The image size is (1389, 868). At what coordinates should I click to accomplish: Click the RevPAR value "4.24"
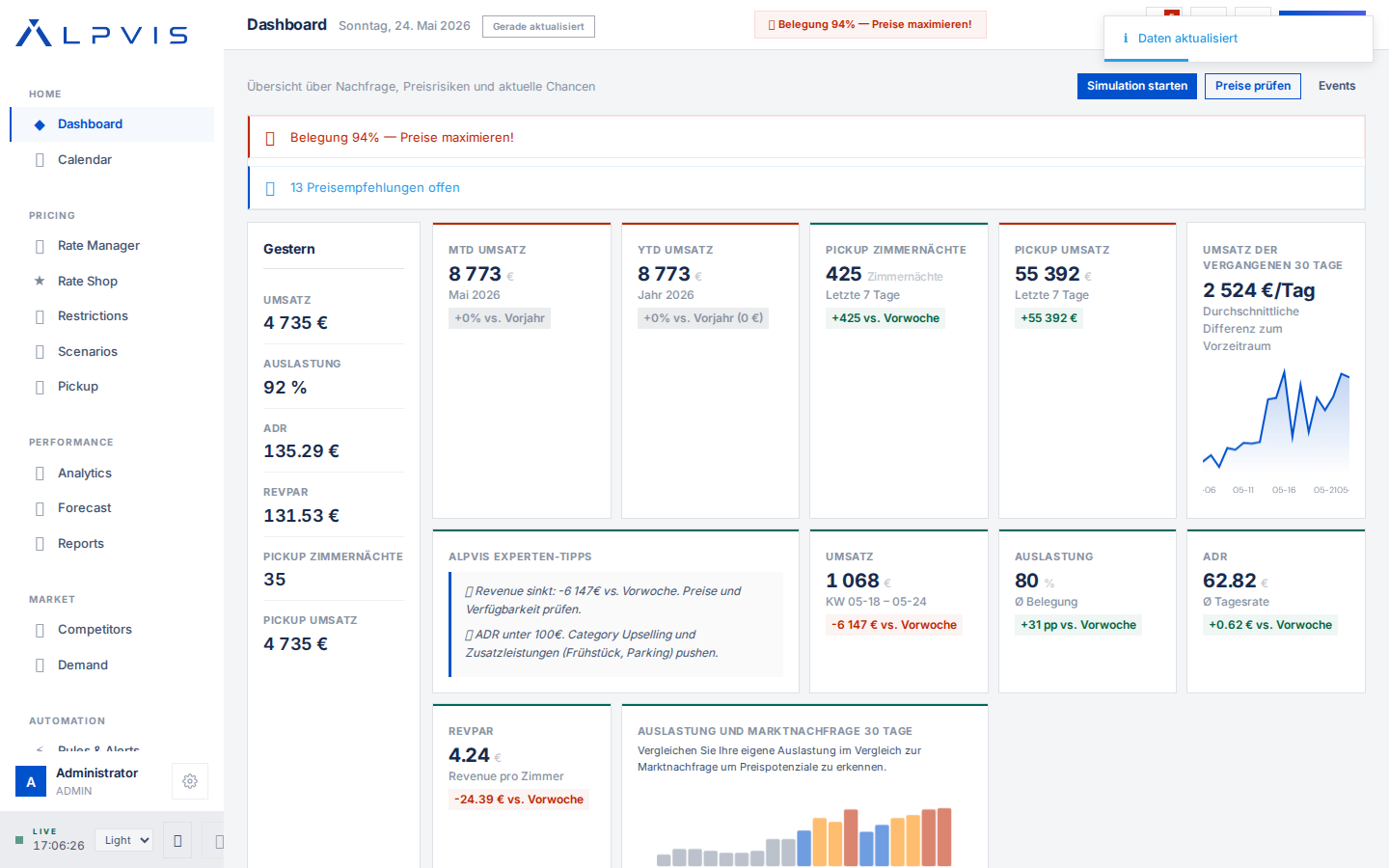coord(469,755)
